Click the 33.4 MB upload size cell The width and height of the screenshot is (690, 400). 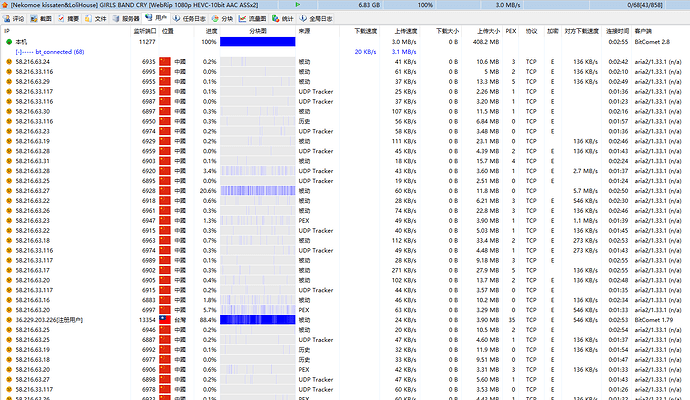(x=488, y=240)
